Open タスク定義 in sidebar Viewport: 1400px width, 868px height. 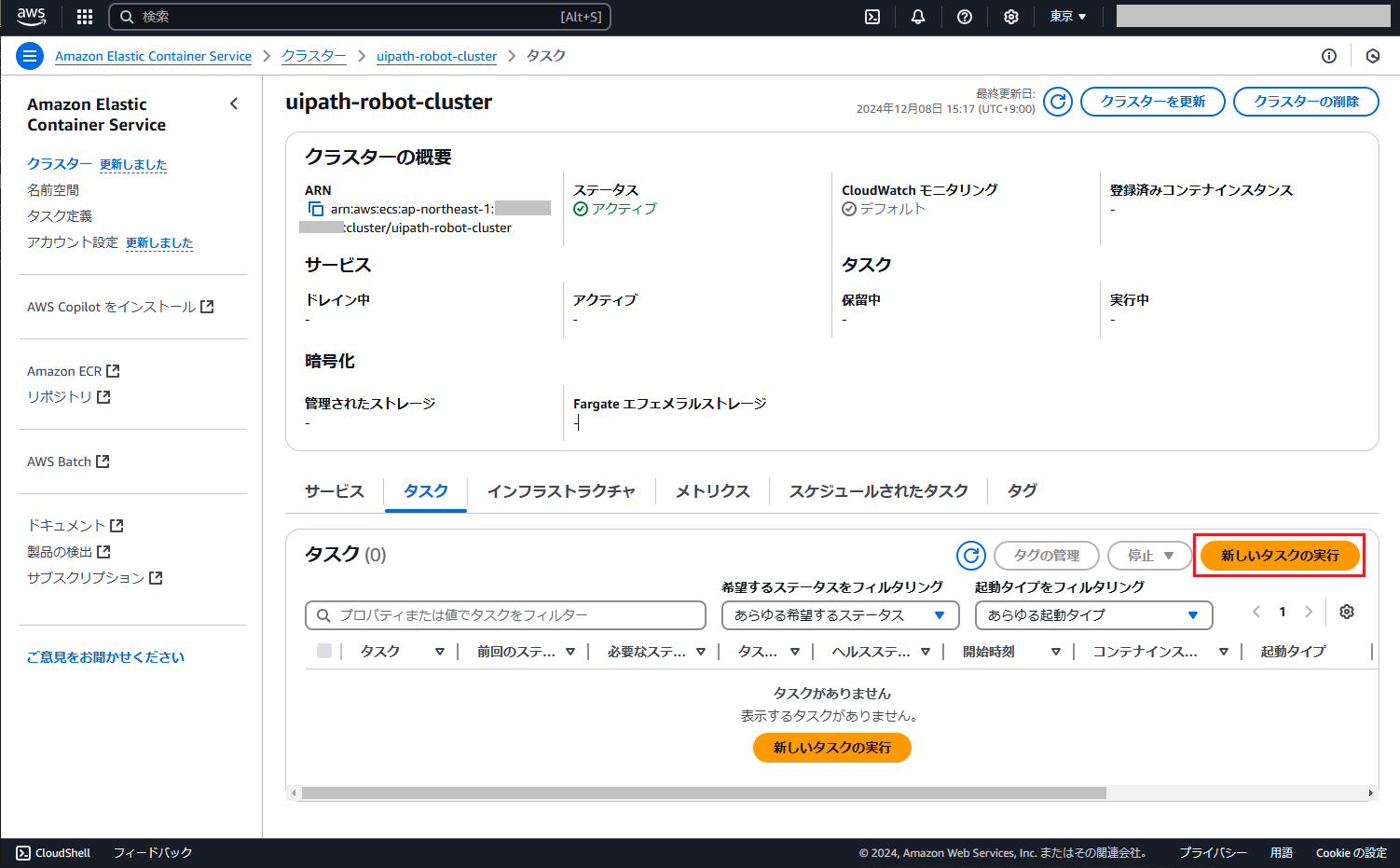tap(60, 215)
